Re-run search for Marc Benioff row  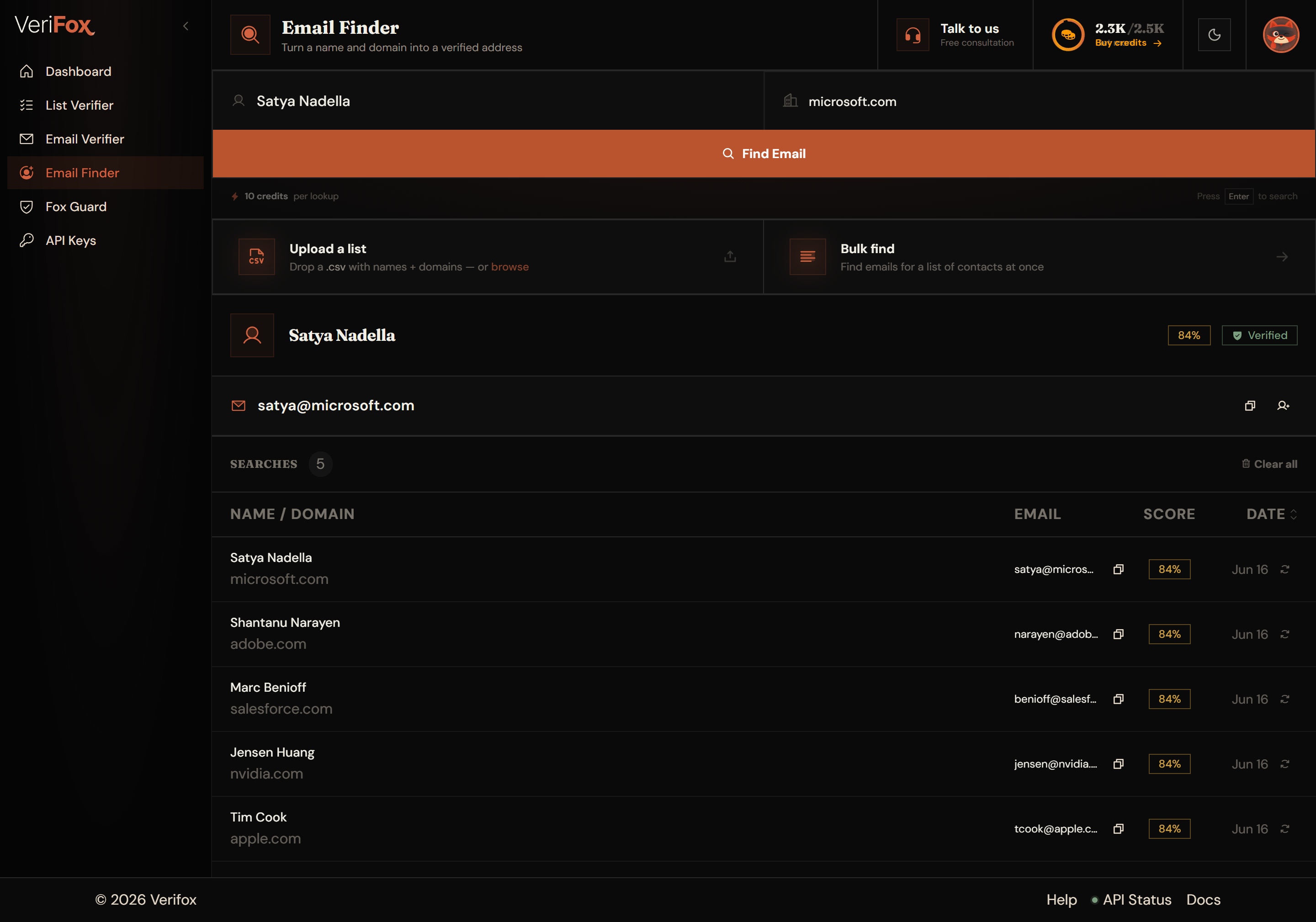[1285, 699]
